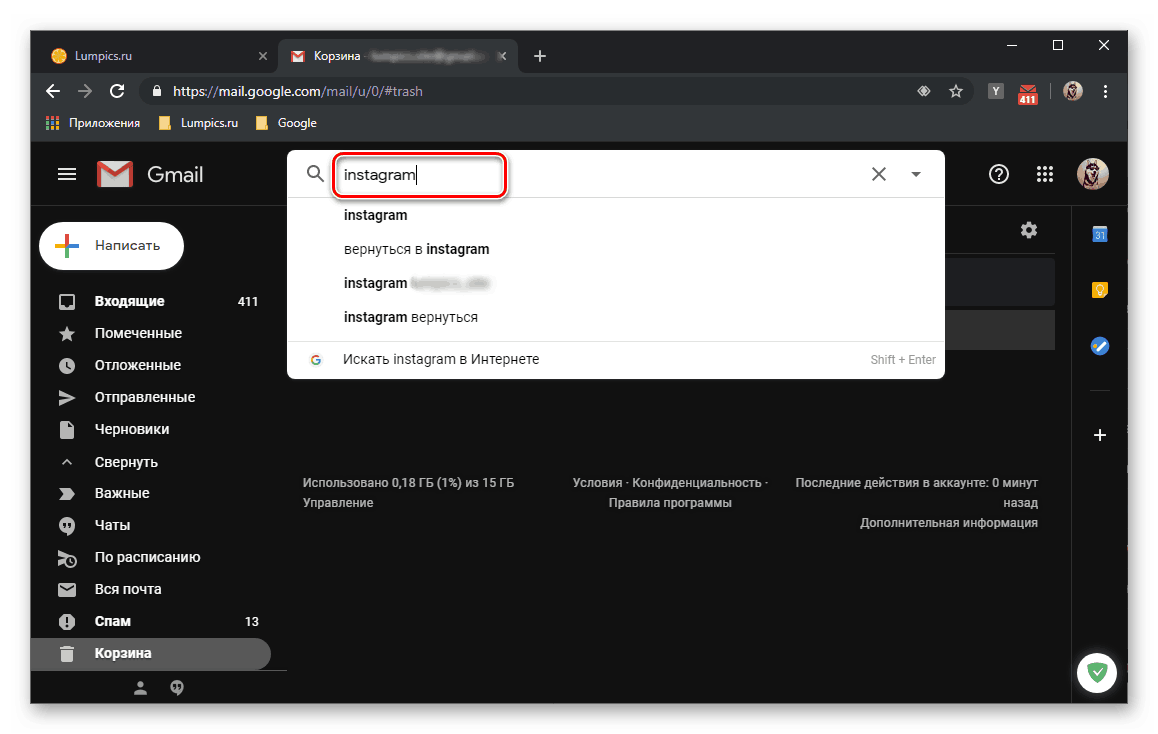Click the address bar URL
This screenshot has width=1158, height=734.
coord(298,92)
